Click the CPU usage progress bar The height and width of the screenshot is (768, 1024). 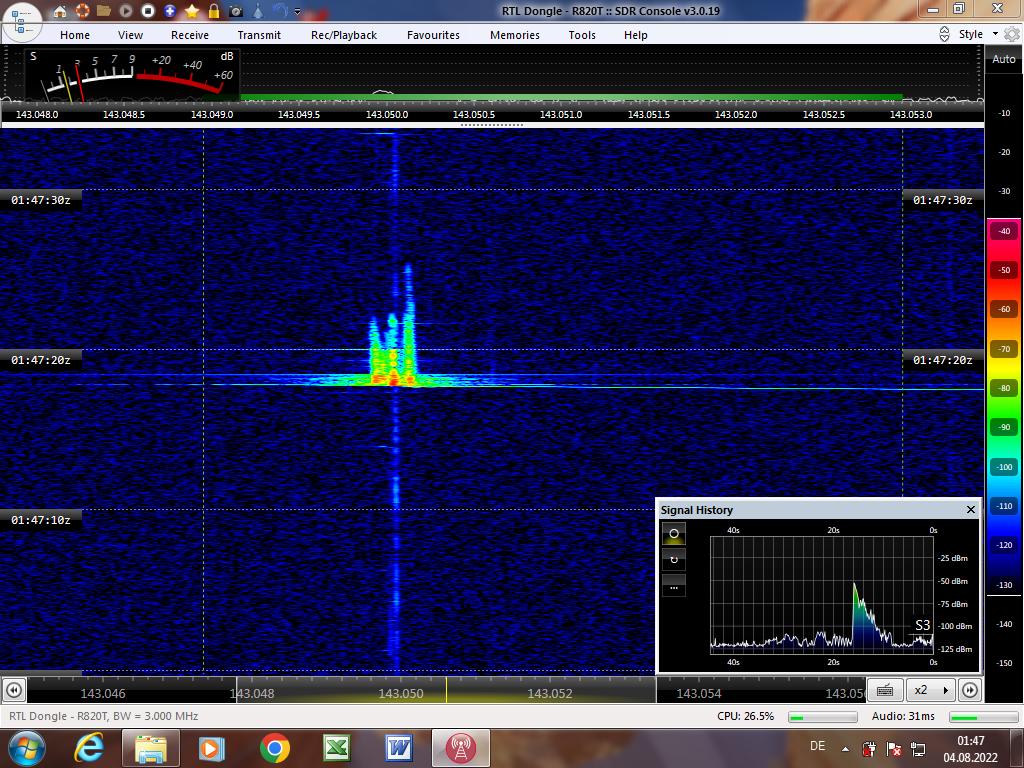[x=822, y=717]
